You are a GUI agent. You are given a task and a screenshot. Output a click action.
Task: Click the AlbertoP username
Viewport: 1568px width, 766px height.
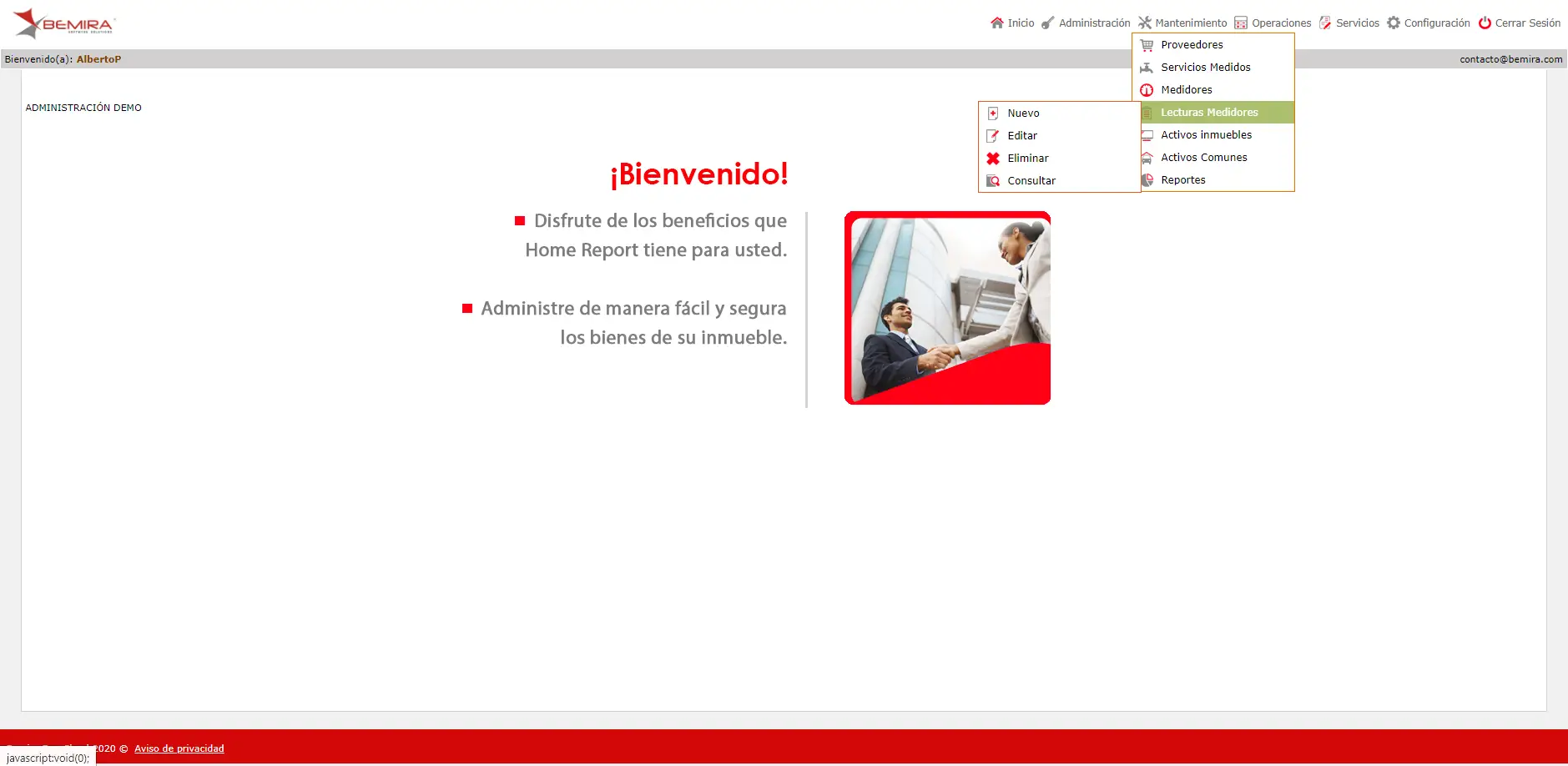(x=98, y=59)
